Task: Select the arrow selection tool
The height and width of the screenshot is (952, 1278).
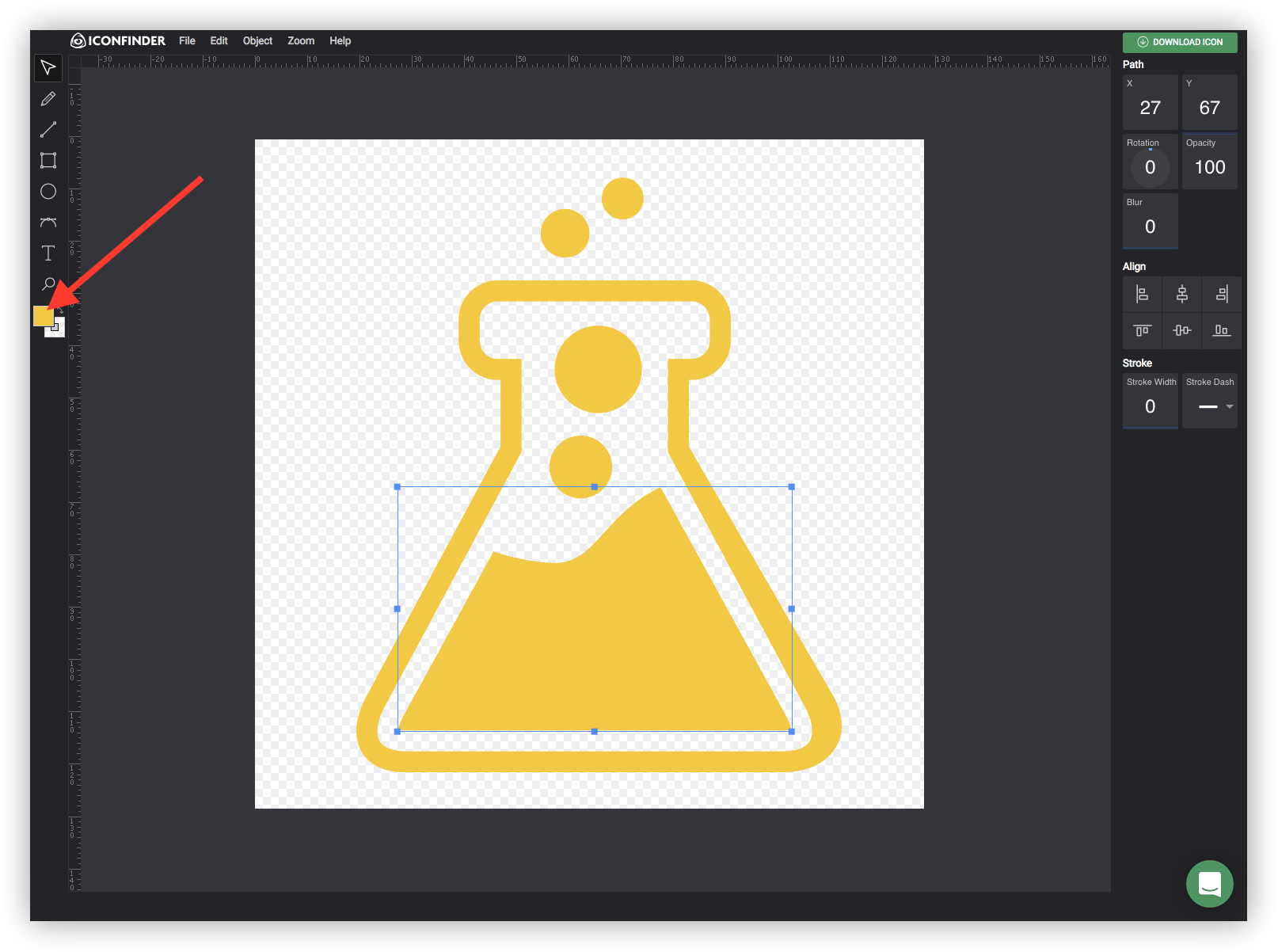Action: pos(48,67)
